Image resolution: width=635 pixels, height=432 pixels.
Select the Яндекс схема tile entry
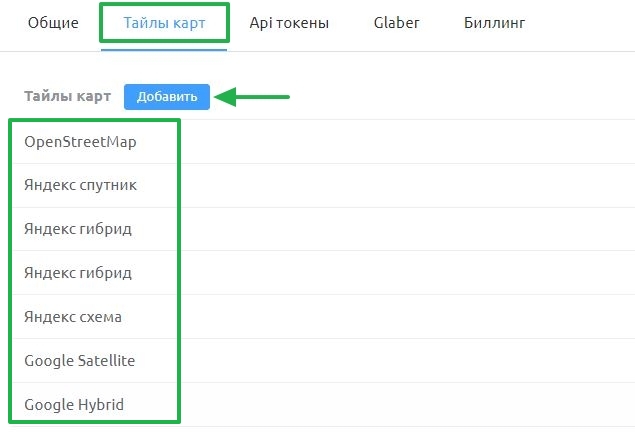[x=73, y=317]
